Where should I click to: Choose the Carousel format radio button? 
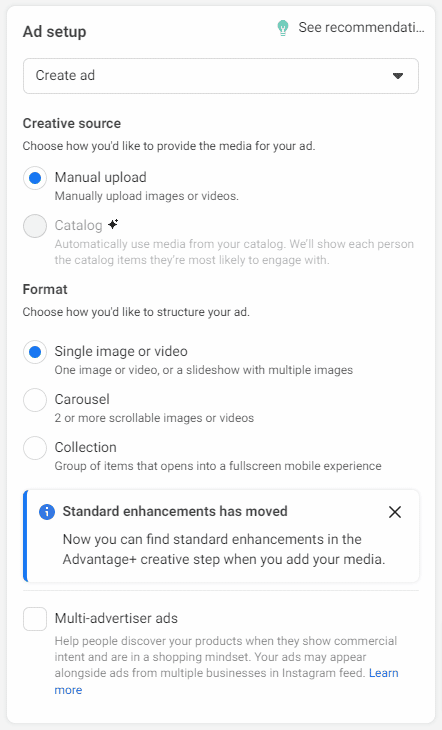[35, 400]
